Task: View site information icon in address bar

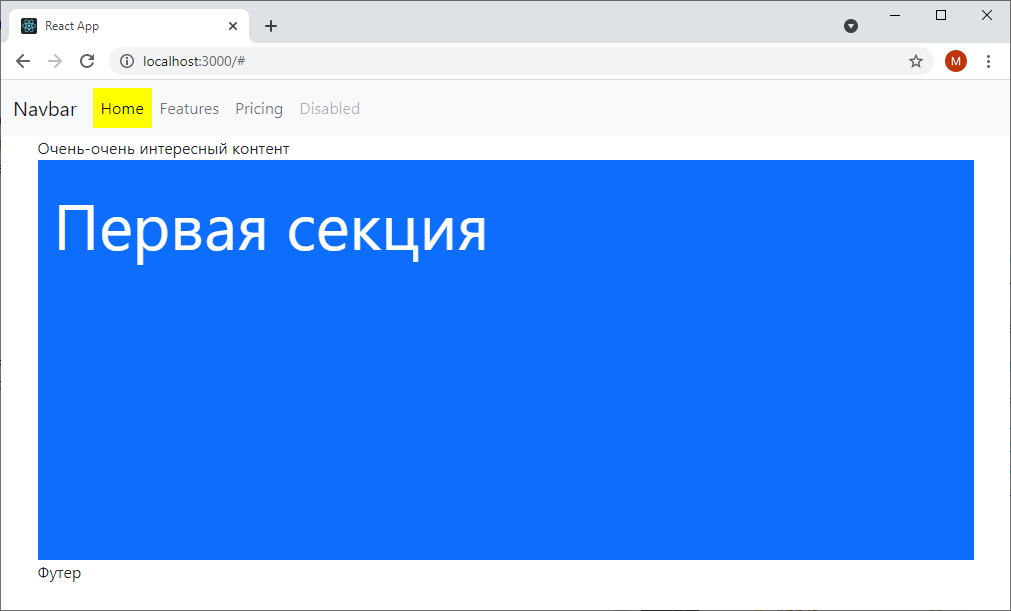Action: point(127,61)
